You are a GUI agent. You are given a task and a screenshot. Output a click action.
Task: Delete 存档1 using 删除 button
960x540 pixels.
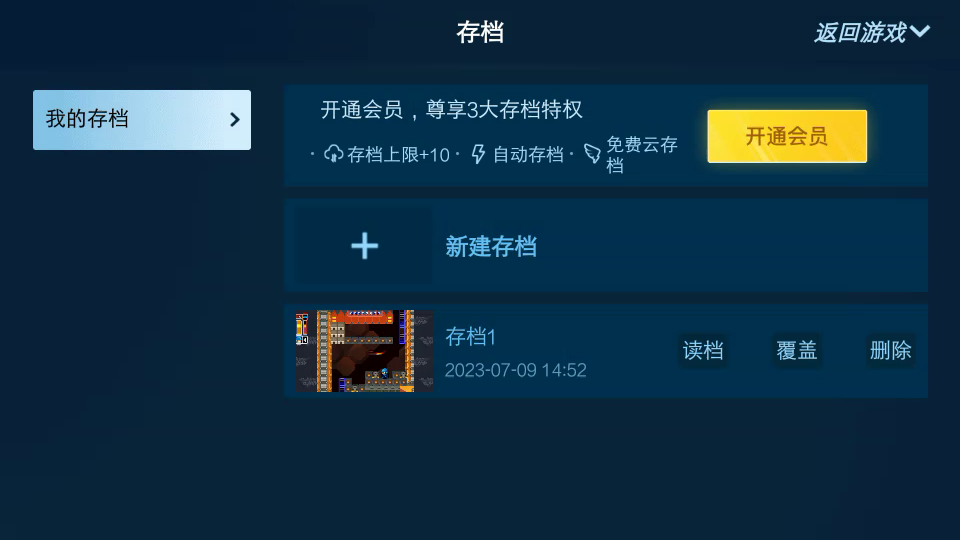pyautogui.click(x=891, y=351)
